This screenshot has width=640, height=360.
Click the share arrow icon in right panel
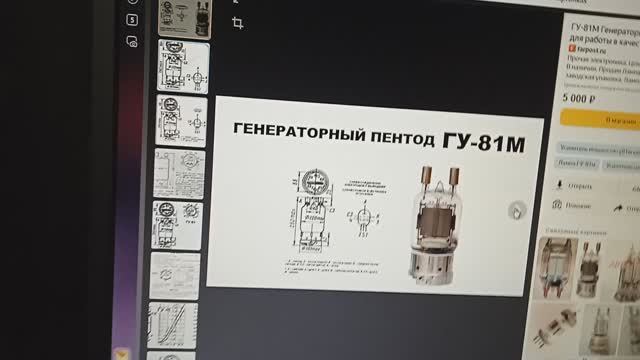tap(618, 208)
